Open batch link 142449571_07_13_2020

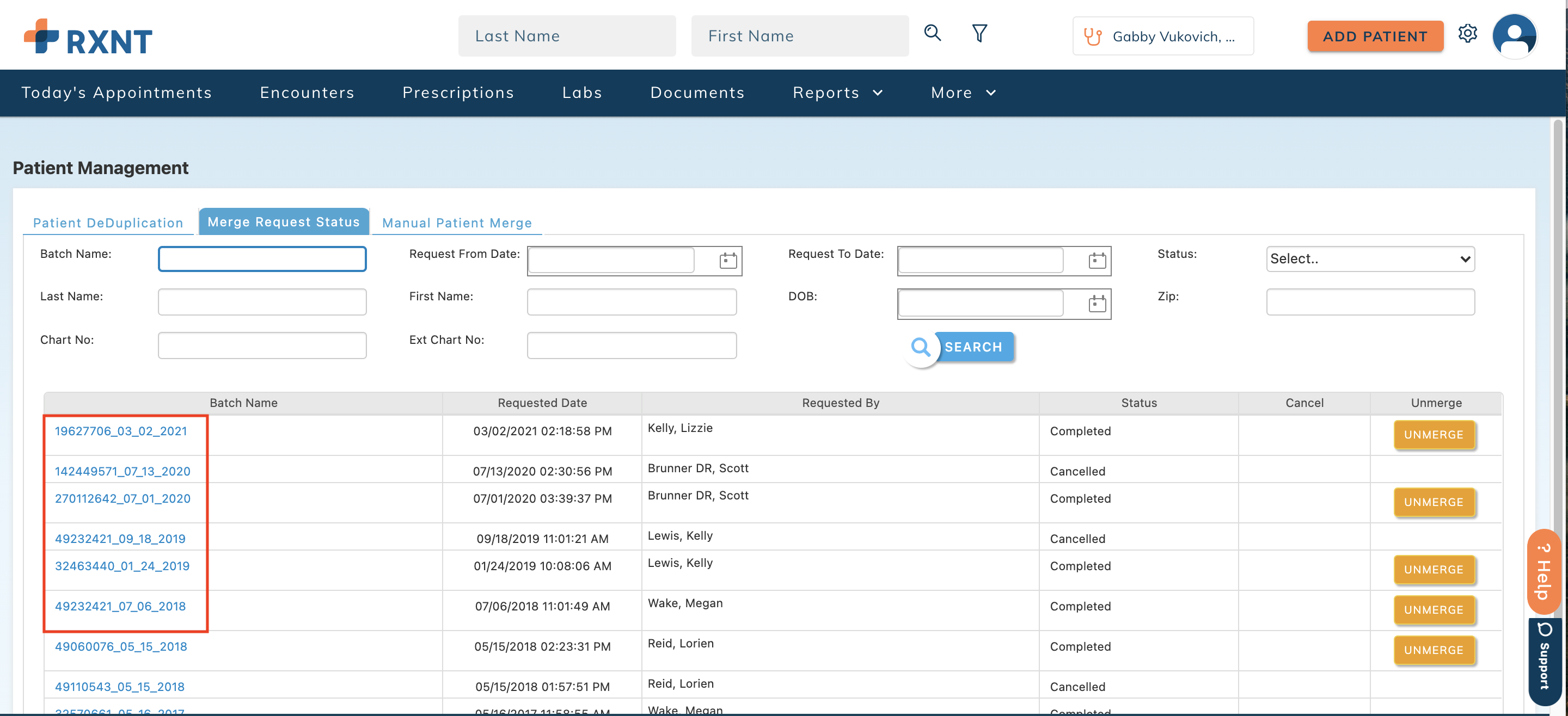tap(122, 471)
